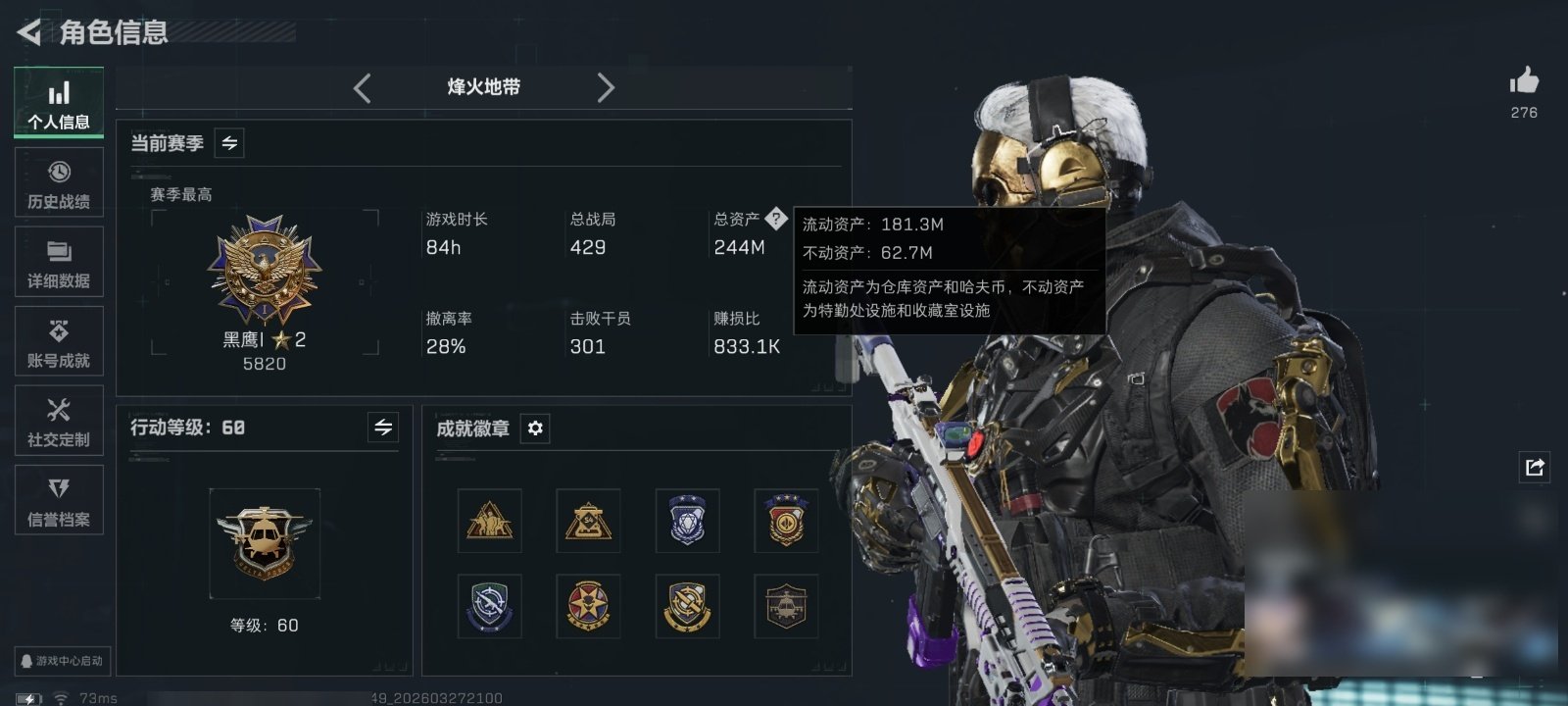Open the 烽火地带 mode selector label

coord(483,87)
